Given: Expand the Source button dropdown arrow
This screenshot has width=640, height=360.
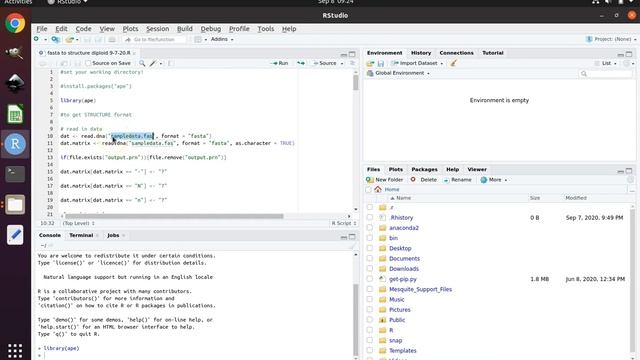Looking at the screenshot, I should pyautogui.click(x=342, y=63).
